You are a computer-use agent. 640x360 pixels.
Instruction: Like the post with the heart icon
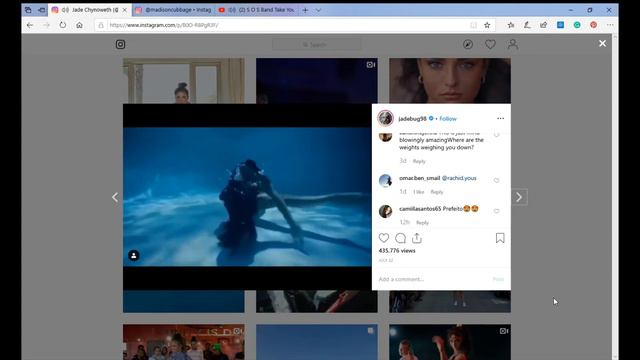coord(384,238)
